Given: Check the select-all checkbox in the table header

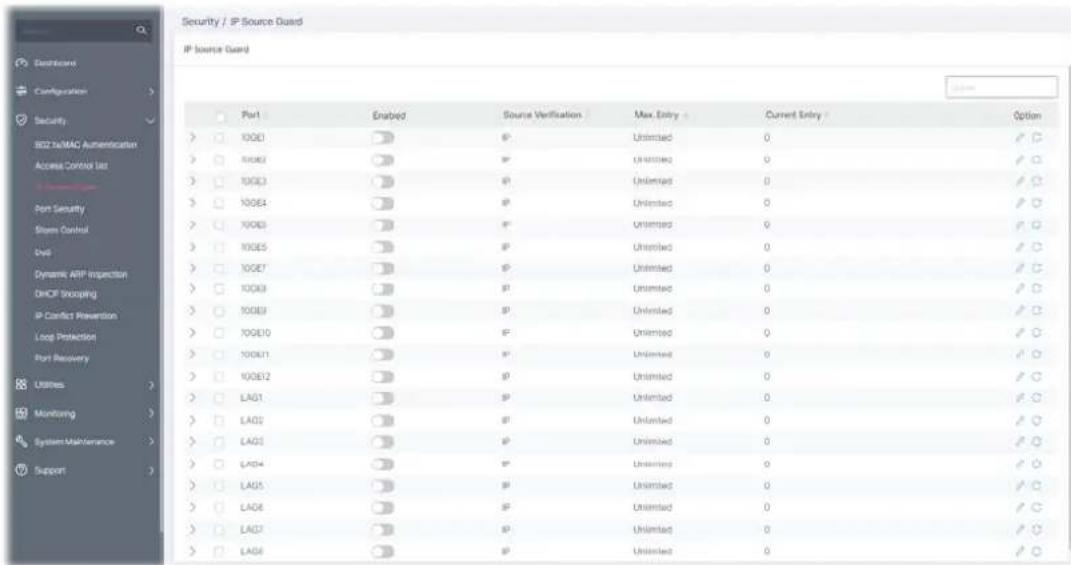Looking at the screenshot, I should point(220,117).
